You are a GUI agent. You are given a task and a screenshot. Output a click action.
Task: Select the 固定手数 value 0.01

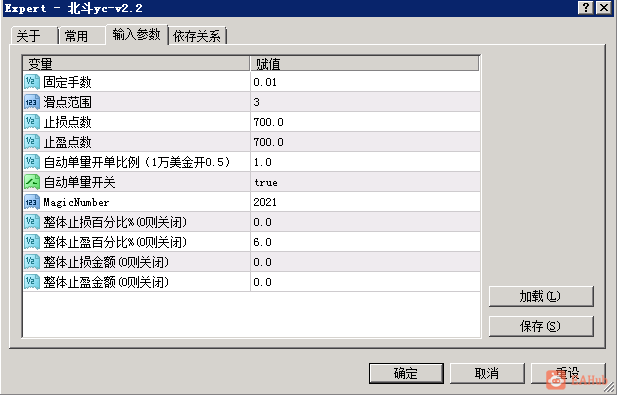tap(265, 82)
